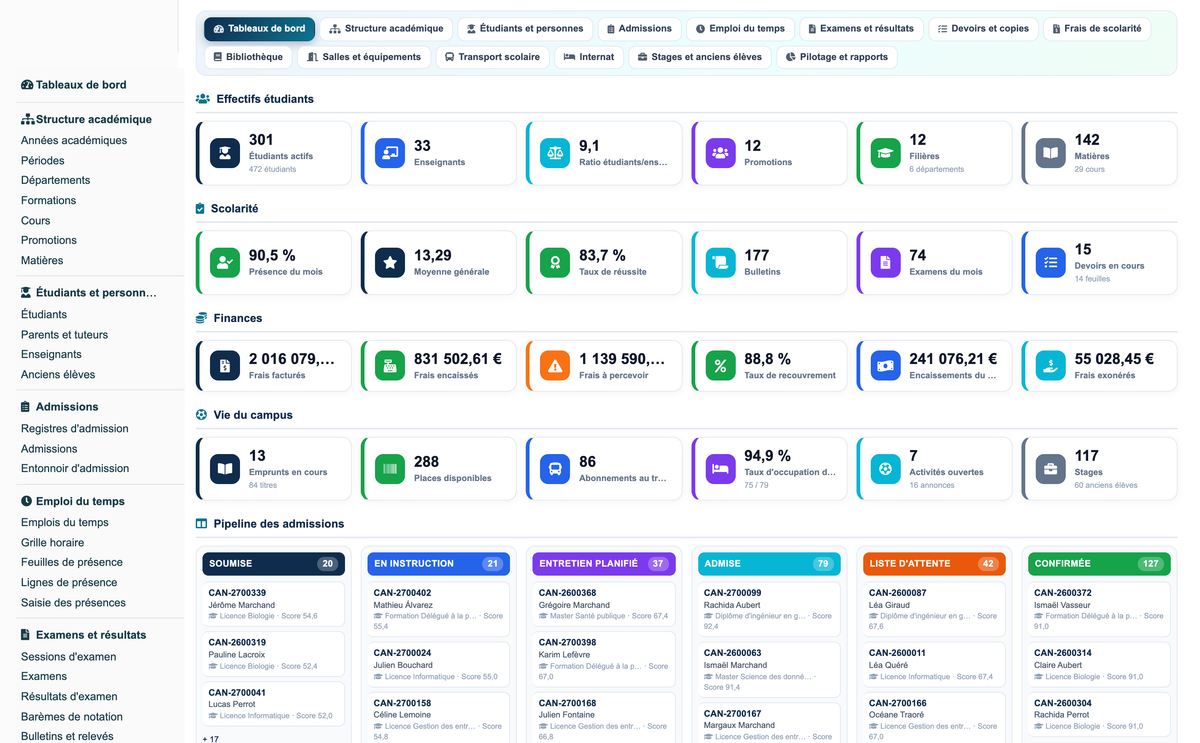Click the warning triangle icon on Frais à percevoir
This screenshot has width=1200, height=743.
pos(555,366)
